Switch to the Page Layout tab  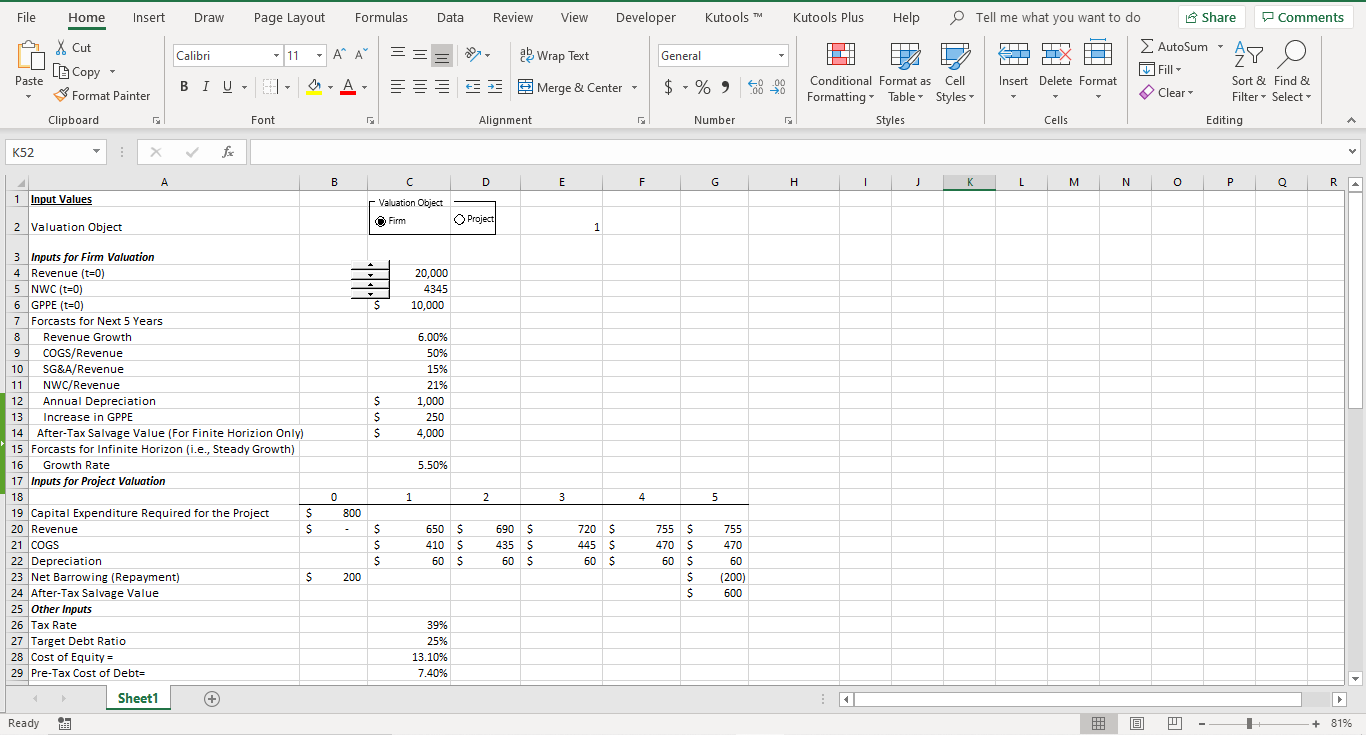[x=289, y=17]
